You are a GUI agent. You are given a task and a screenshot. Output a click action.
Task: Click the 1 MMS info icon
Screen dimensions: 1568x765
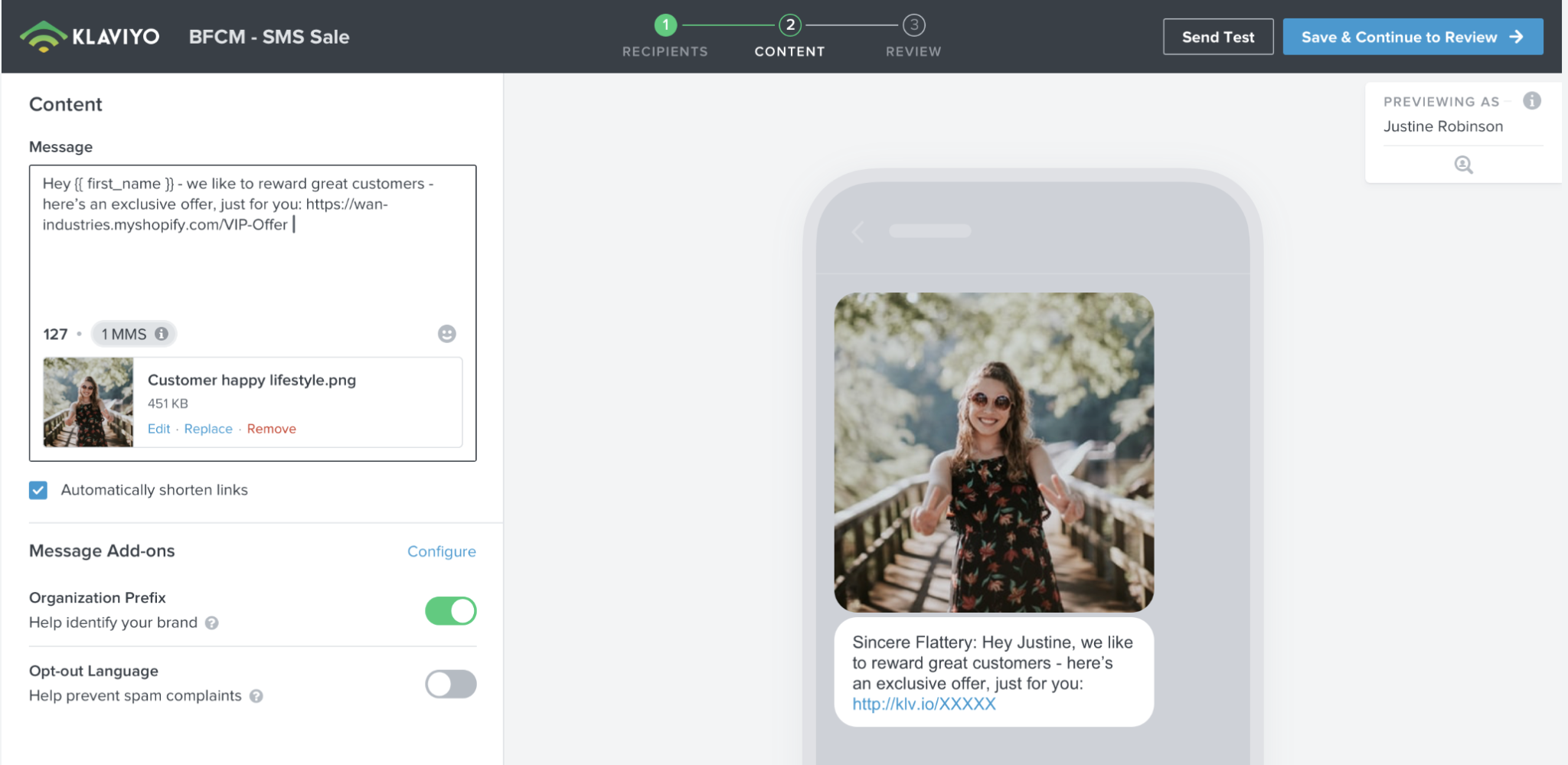tap(161, 333)
